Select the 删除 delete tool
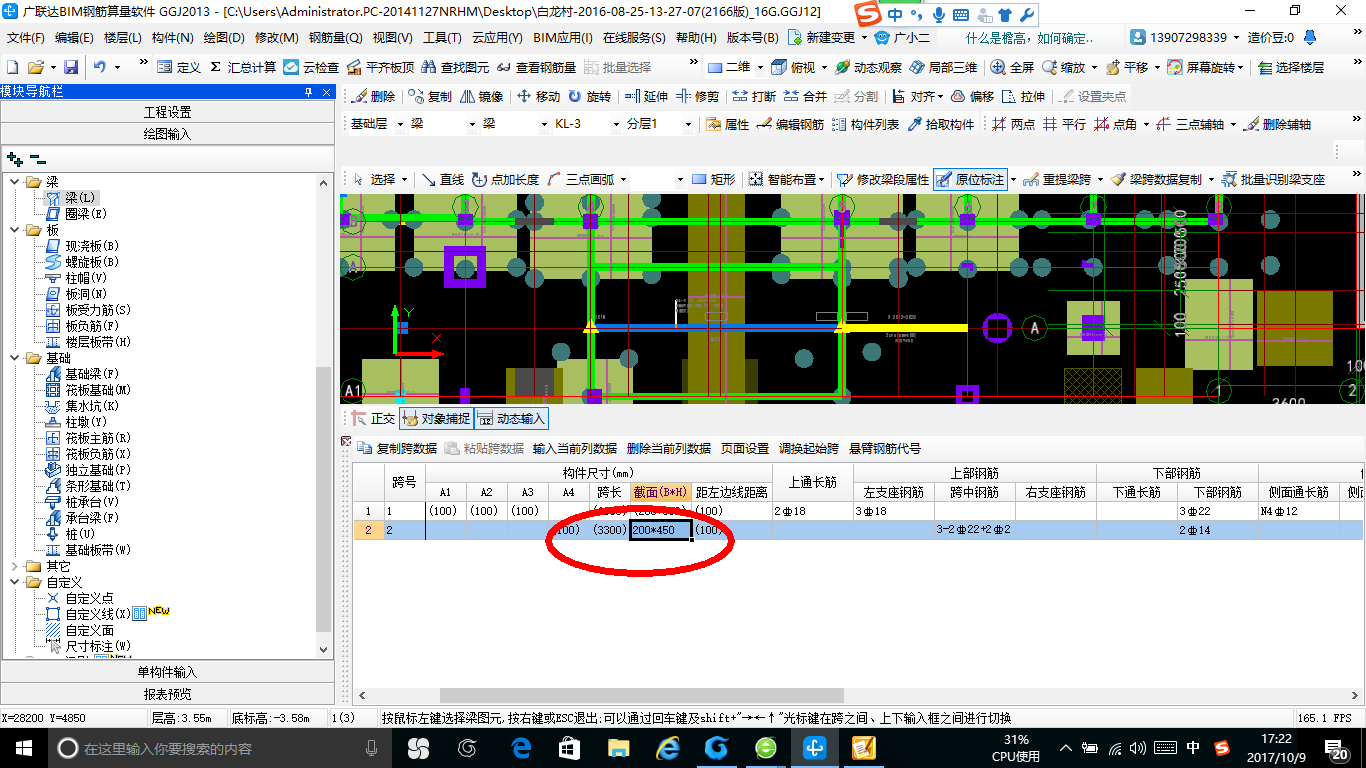This screenshot has width=1366, height=768. [x=373, y=96]
